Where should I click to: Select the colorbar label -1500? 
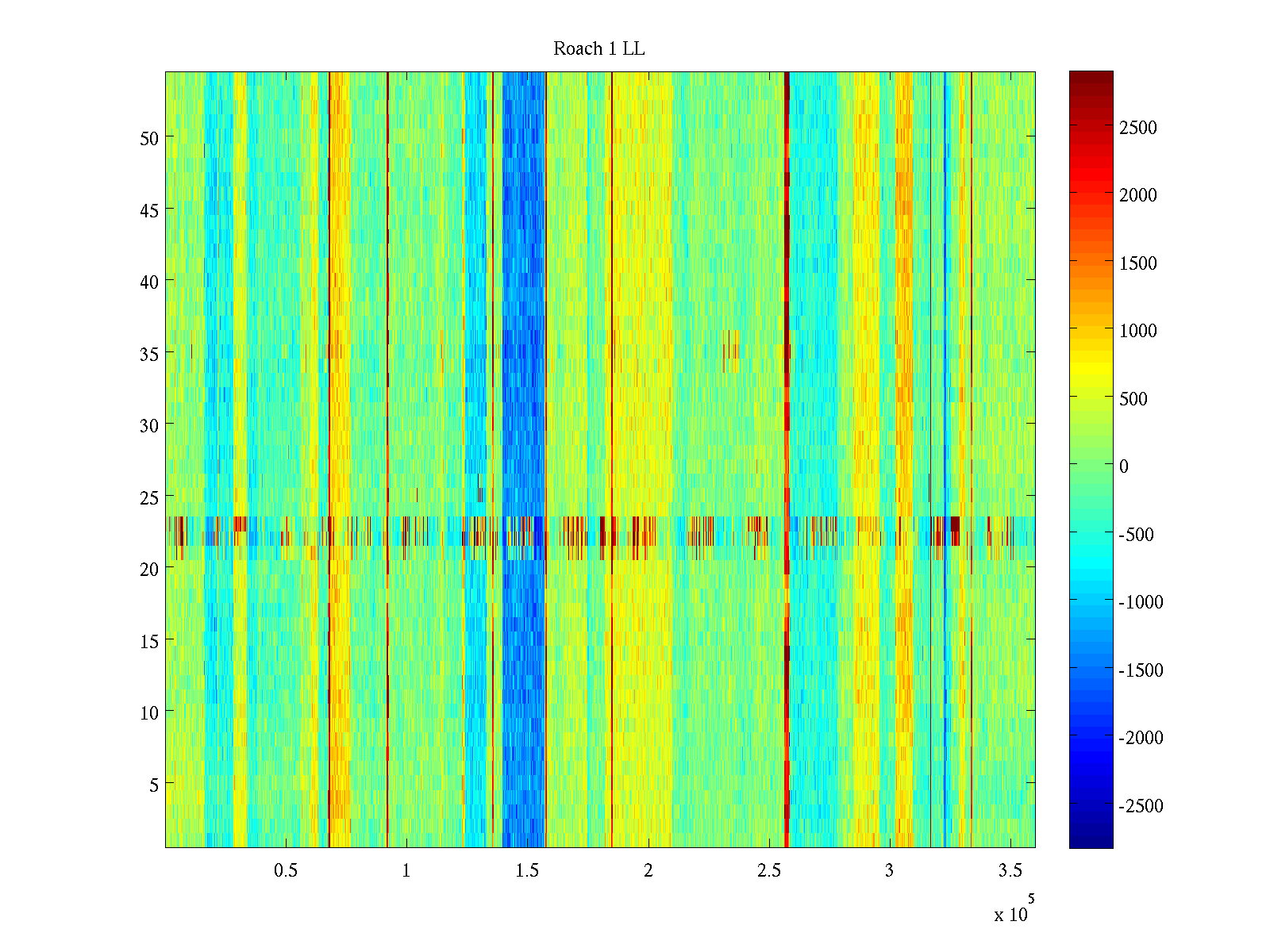click(1141, 670)
